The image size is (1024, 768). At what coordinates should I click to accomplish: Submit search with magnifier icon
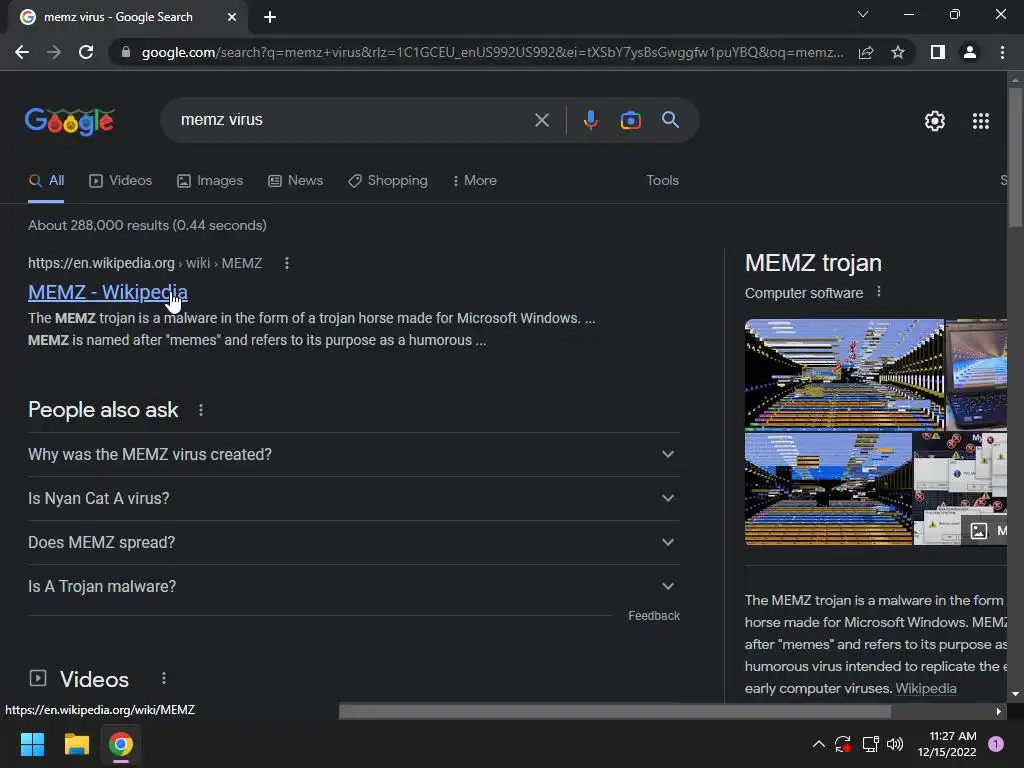click(670, 120)
